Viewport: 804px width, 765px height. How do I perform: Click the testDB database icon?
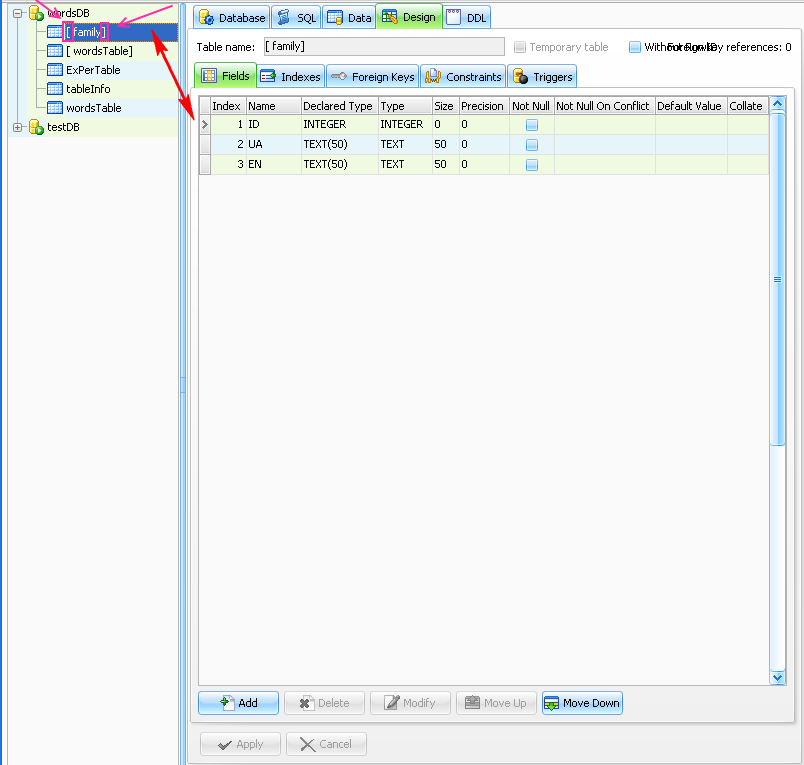pyautogui.click(x=36, y=127)
